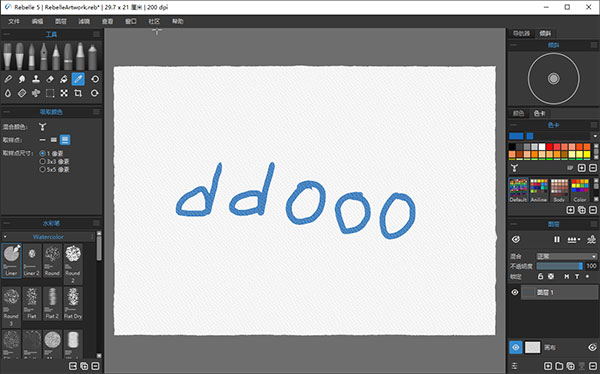Hide layer 1 with its eye icon
The width and height of the screenshot is (600, 374).
point(515,292)
